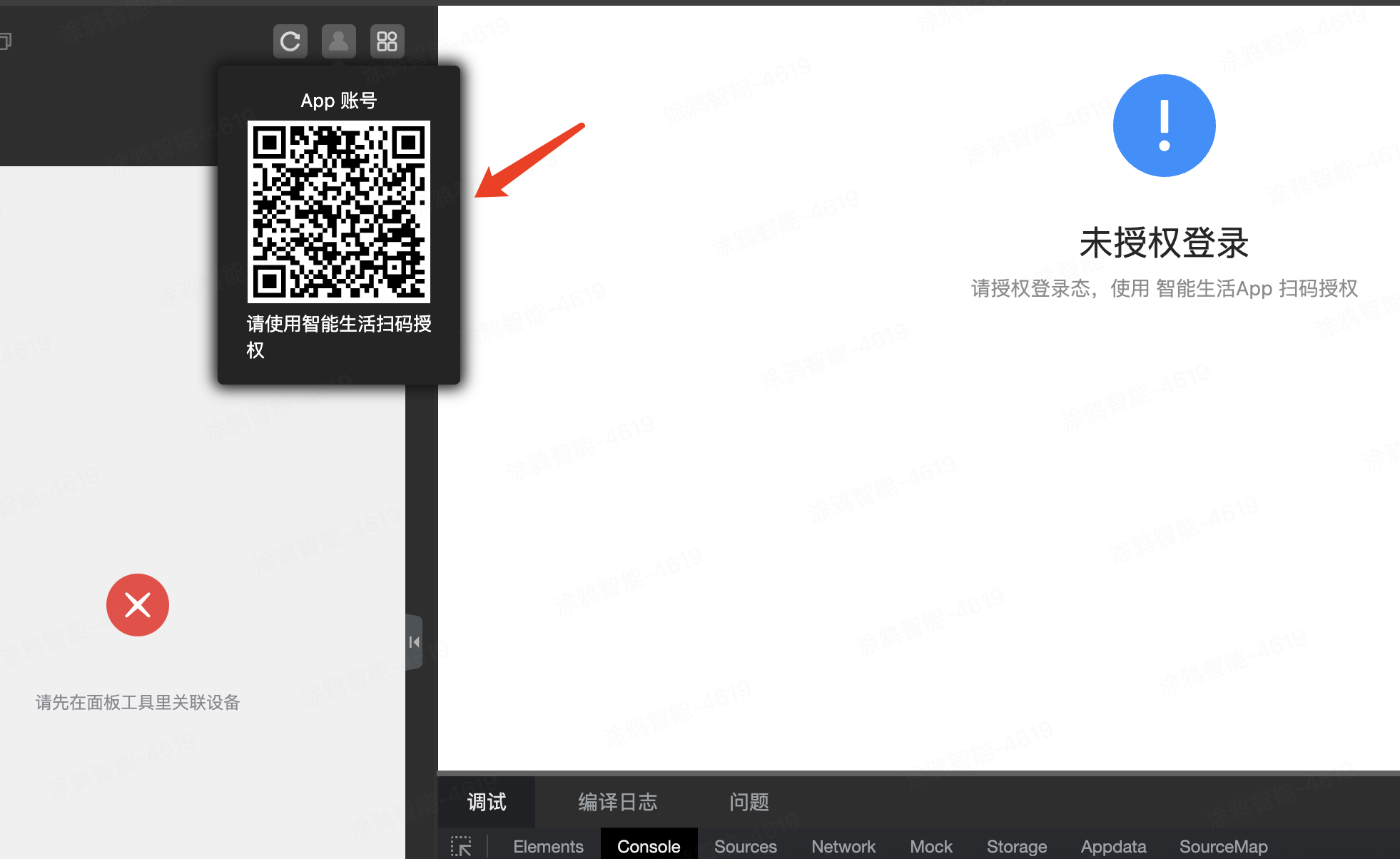
Task: Open the Sources devtools tab
Action: (745, 846)
